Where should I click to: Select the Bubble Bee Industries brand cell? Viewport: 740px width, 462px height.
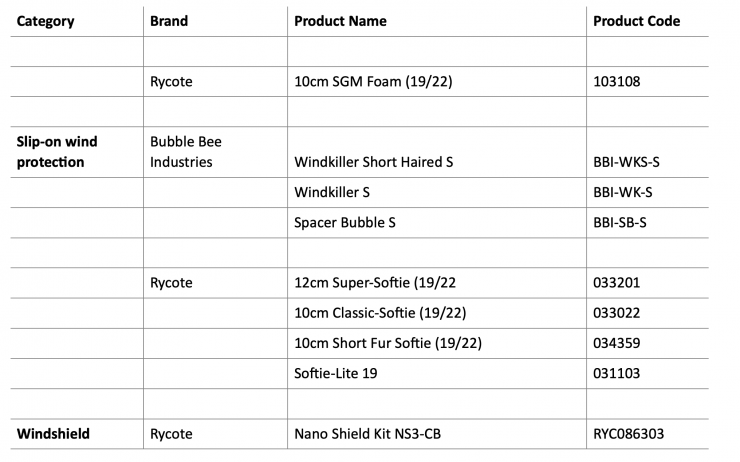[x=185, y=151]
